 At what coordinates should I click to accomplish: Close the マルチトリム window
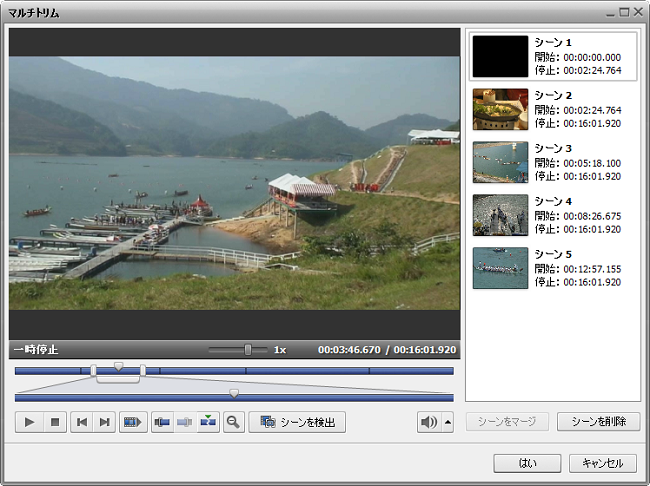pos(638,12)
